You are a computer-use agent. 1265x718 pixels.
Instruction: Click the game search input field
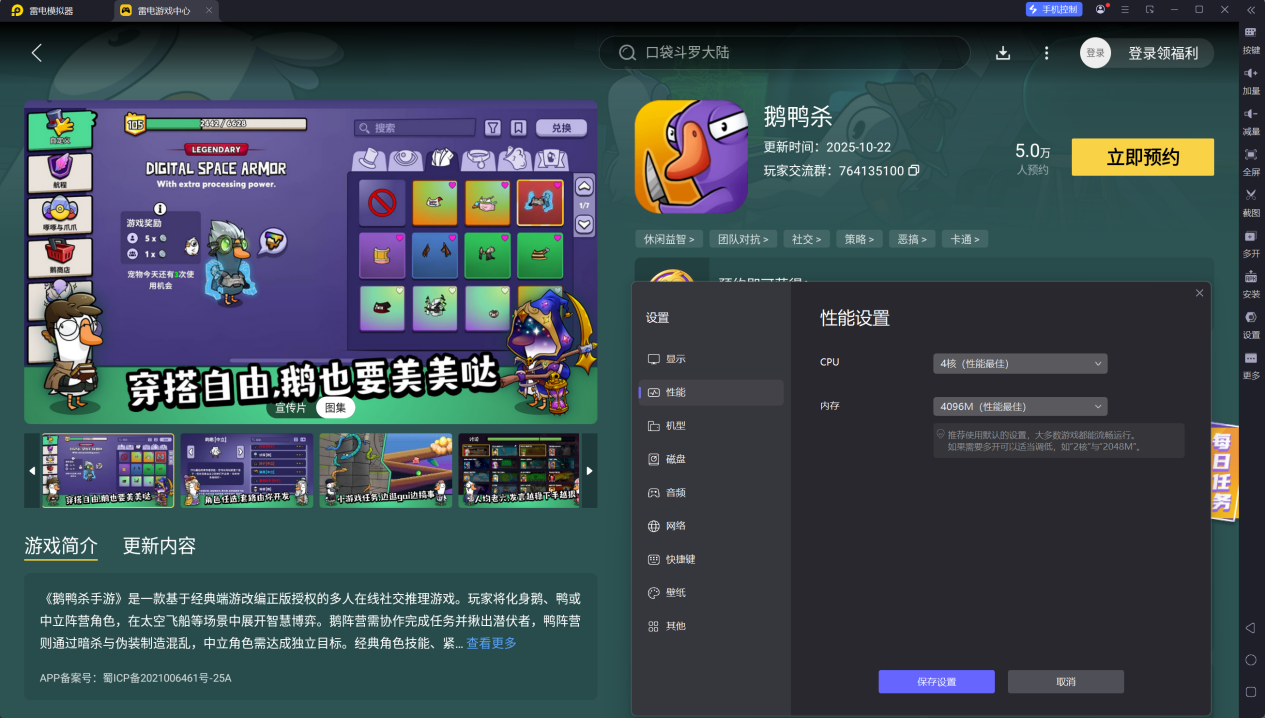(x=784, y=52)
